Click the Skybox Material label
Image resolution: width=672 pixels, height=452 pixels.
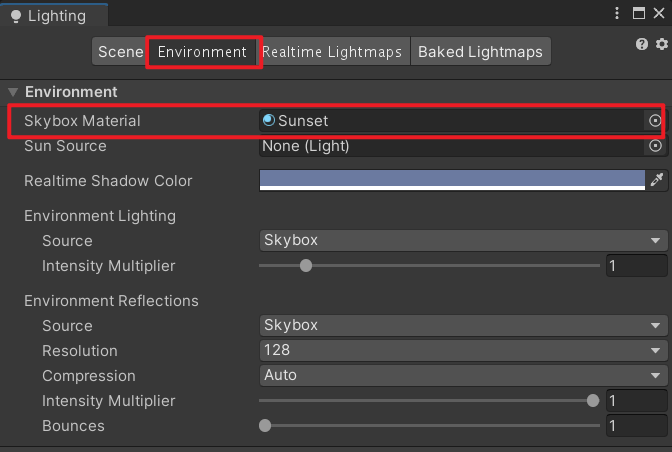(x=82, y=121)
